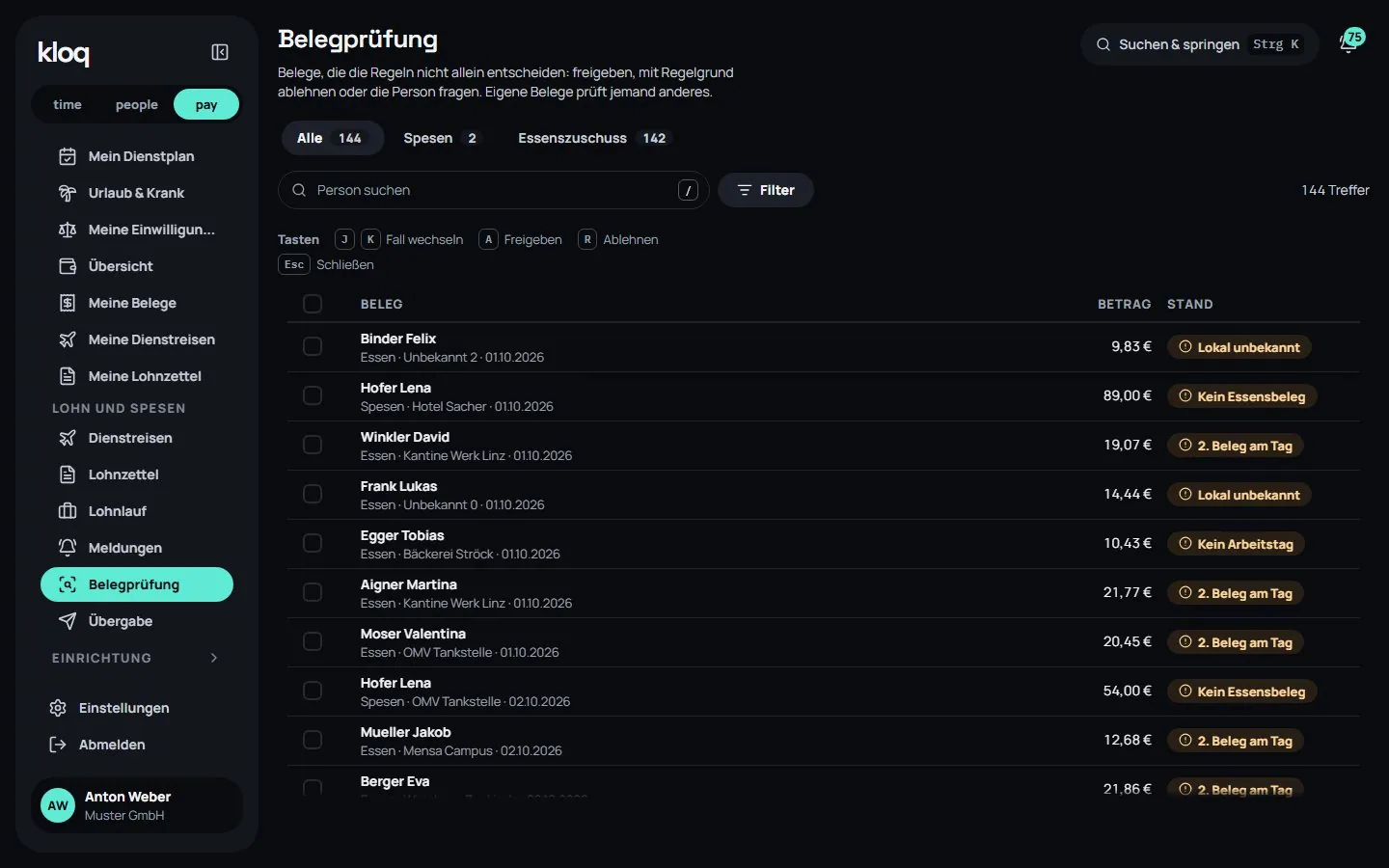1389x868 pixels.
Task: Click the Mein Dienstplan calendar icon
Action: coord(68,156)
